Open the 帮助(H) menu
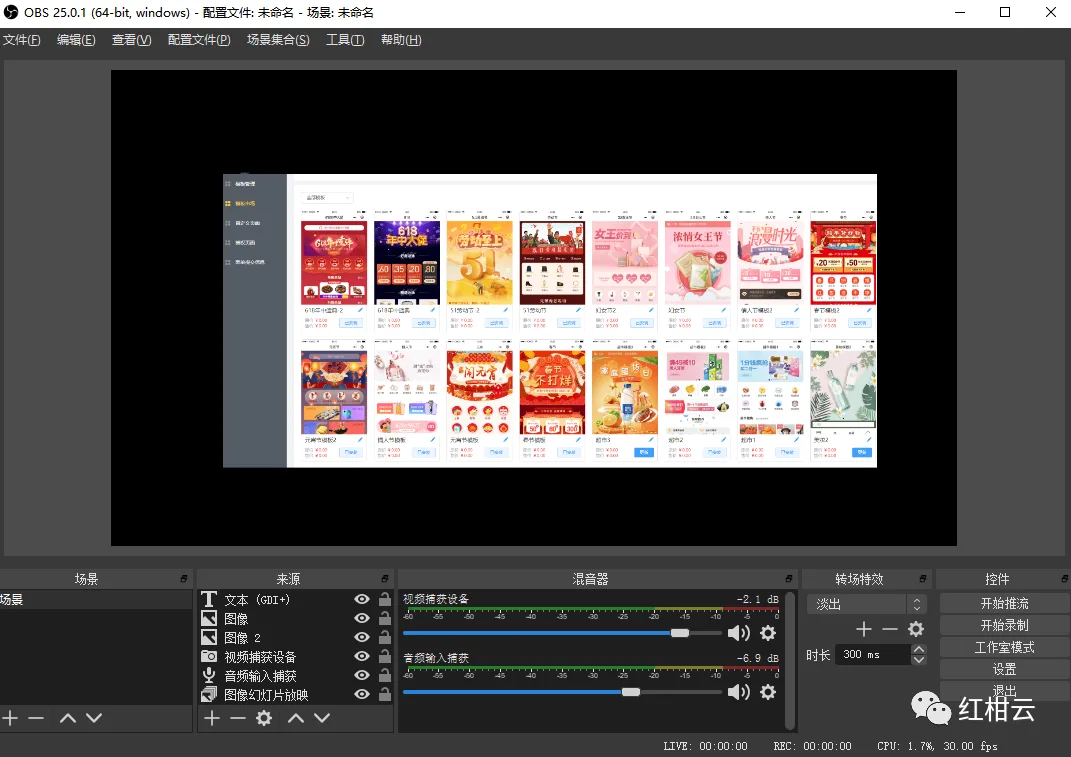The width and height of the screenshot is (1071, 757). [401, 40]
